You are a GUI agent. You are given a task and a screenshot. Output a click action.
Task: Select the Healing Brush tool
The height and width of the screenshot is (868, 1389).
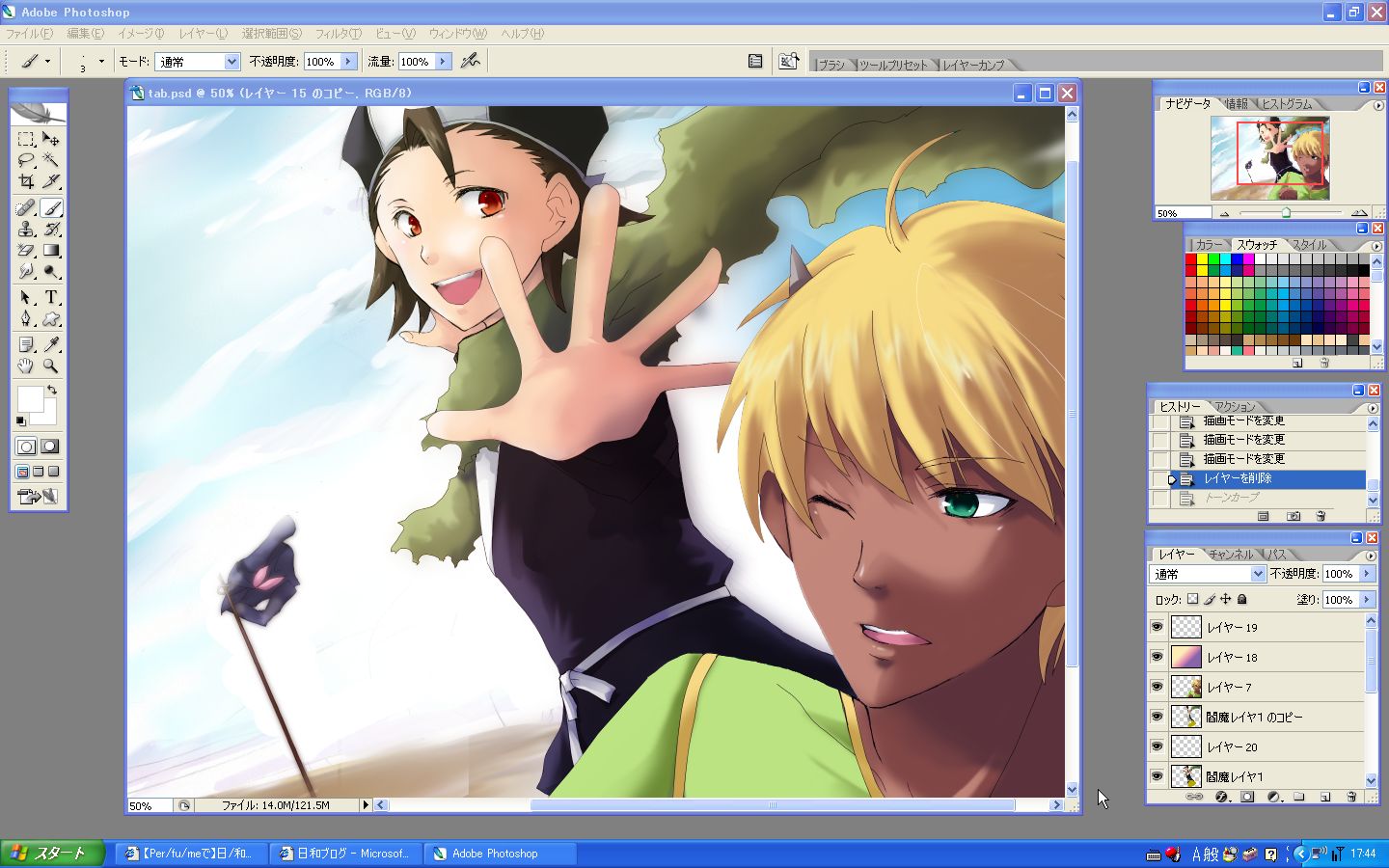click(x=26, y=207)
